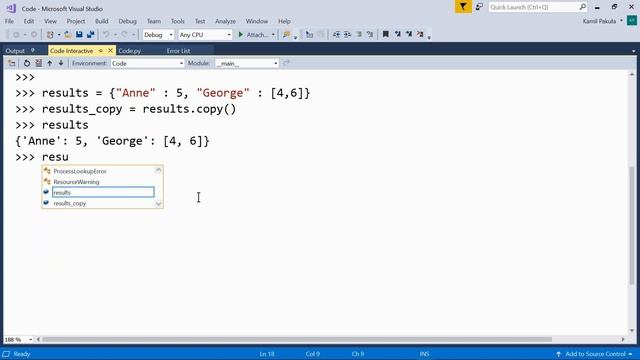The height and width of the screenshot is (360, 640).
Task: Switch to the Code.py tab
Action: point(129,51)
